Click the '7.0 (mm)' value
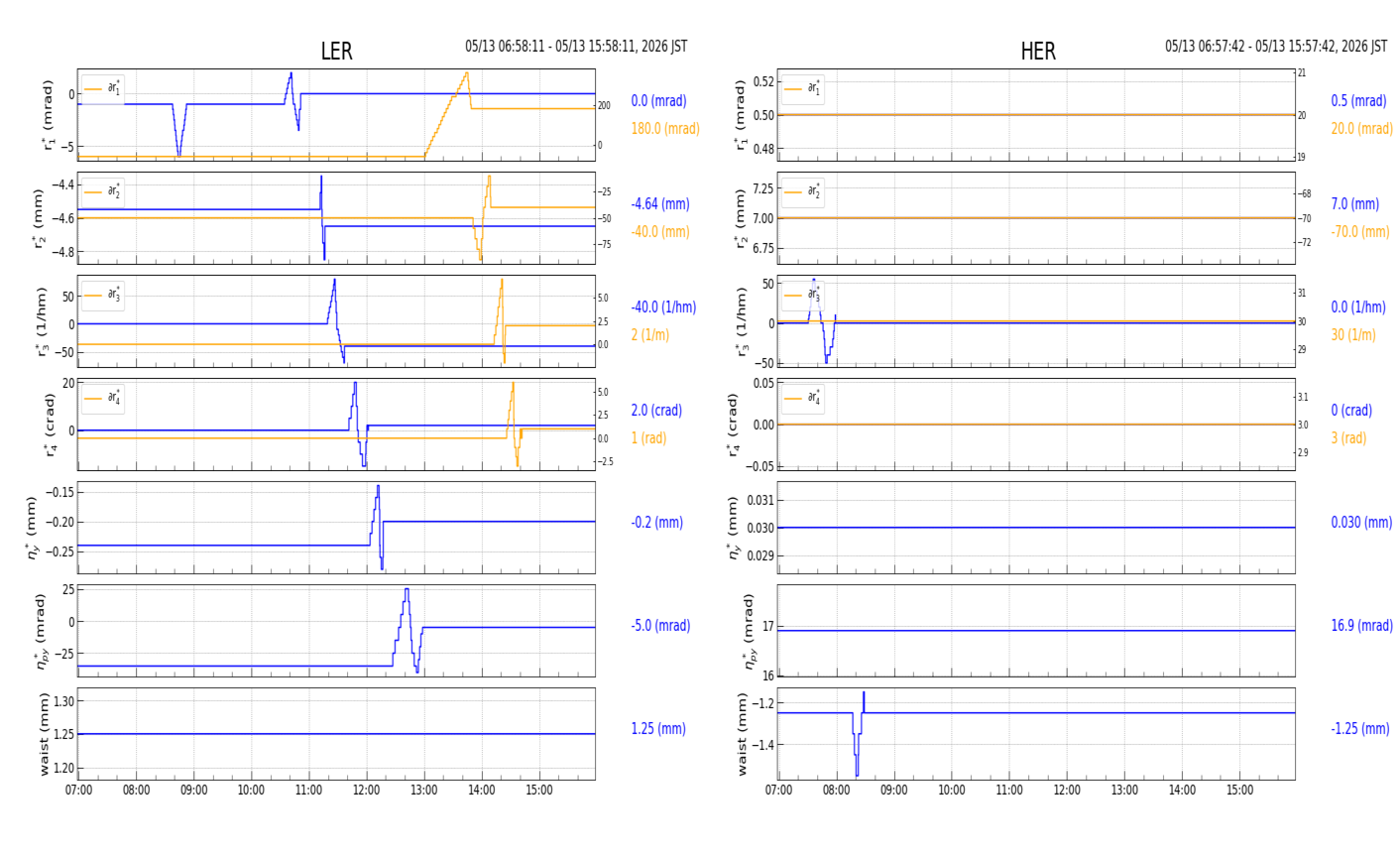 click(1354, 204)
